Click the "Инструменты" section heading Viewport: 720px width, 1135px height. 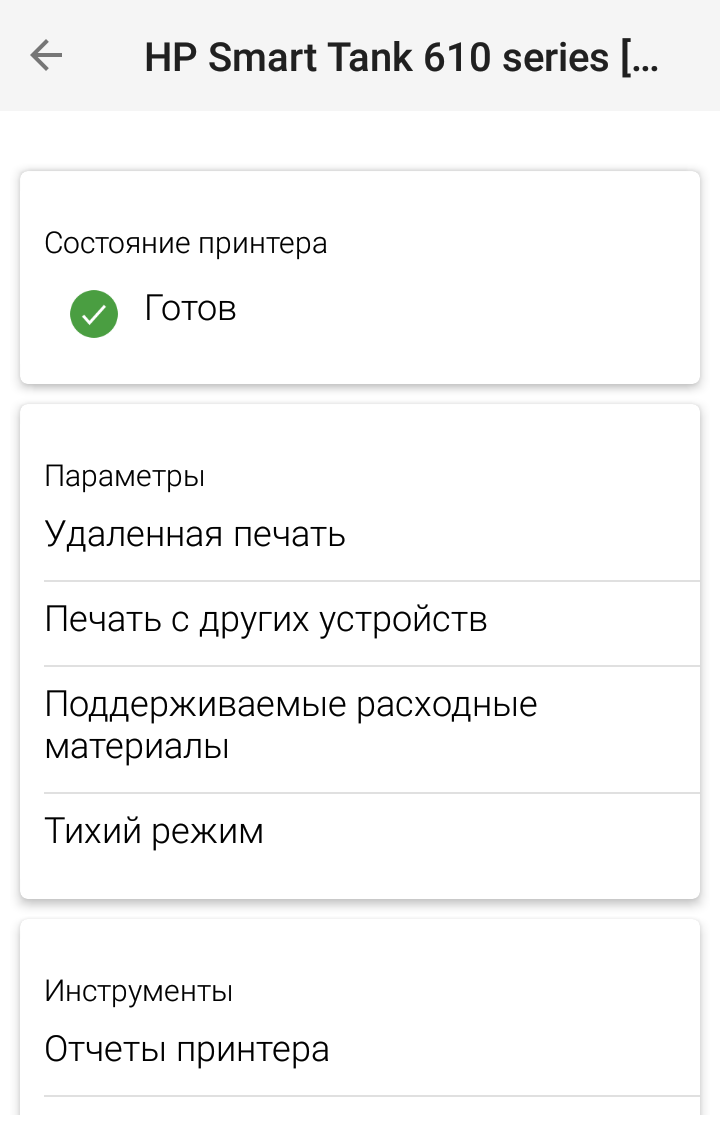click(139, 991)
